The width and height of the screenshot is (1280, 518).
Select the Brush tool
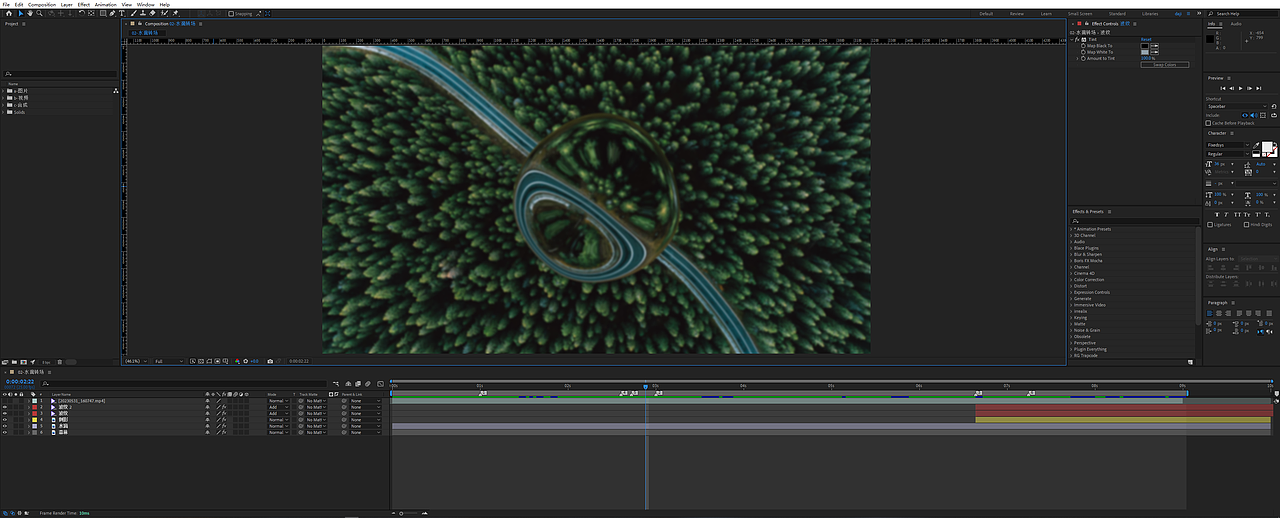click(x=133, y=13)
